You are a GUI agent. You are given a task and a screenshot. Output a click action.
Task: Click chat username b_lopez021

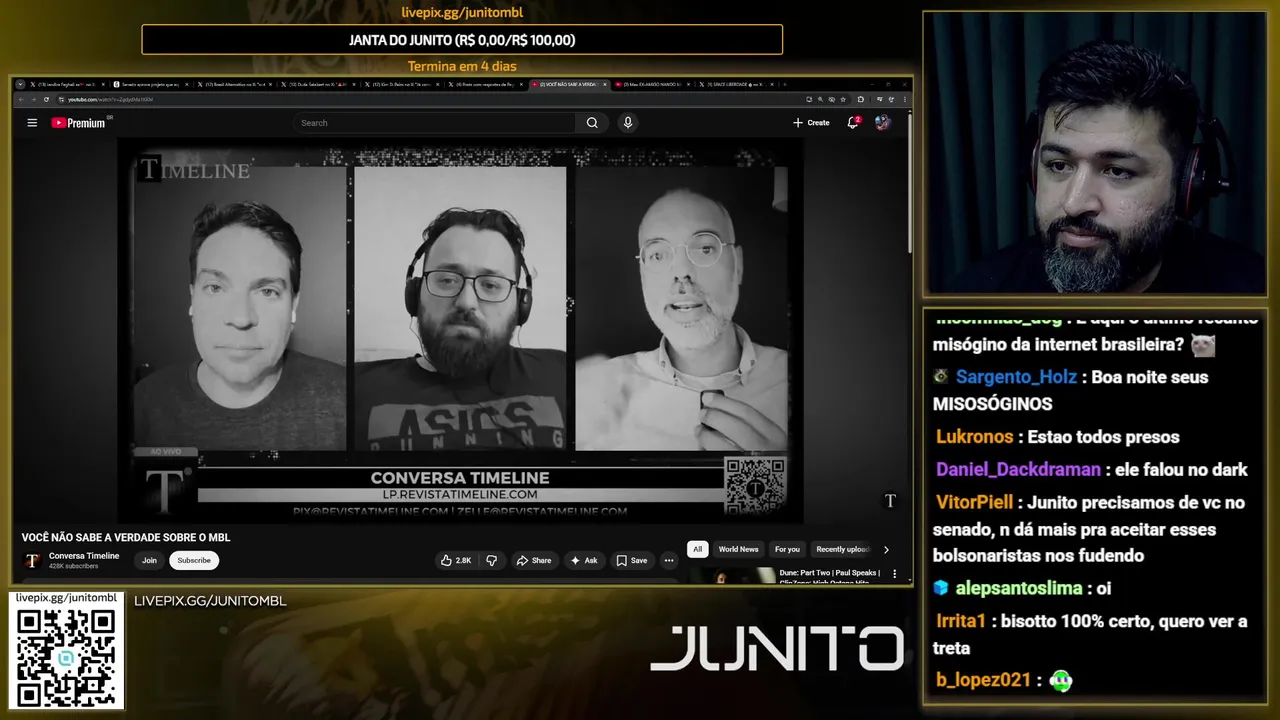pyautogui.click(x=983, y=680)
